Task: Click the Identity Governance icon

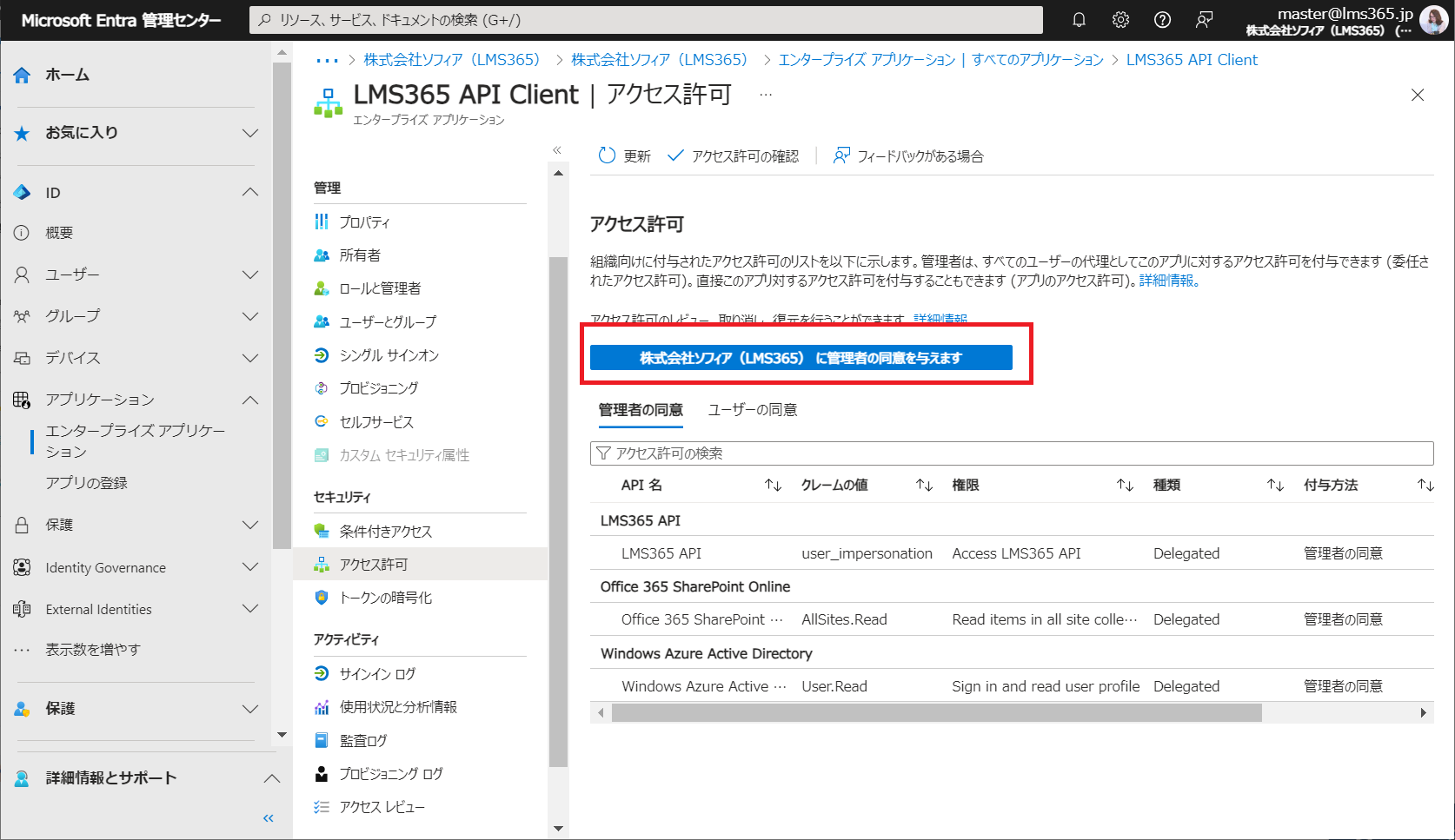Action: [x=22, y=567]
